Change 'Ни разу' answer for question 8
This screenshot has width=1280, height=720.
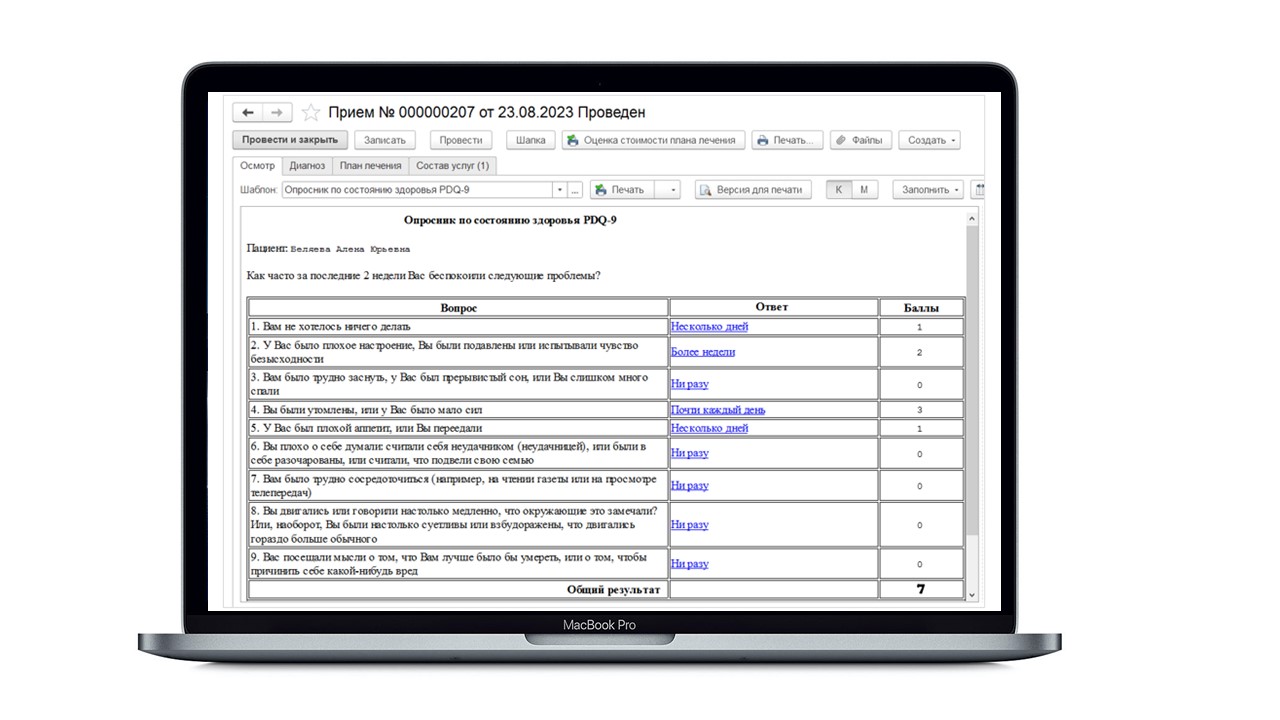[x=689, y=524]
